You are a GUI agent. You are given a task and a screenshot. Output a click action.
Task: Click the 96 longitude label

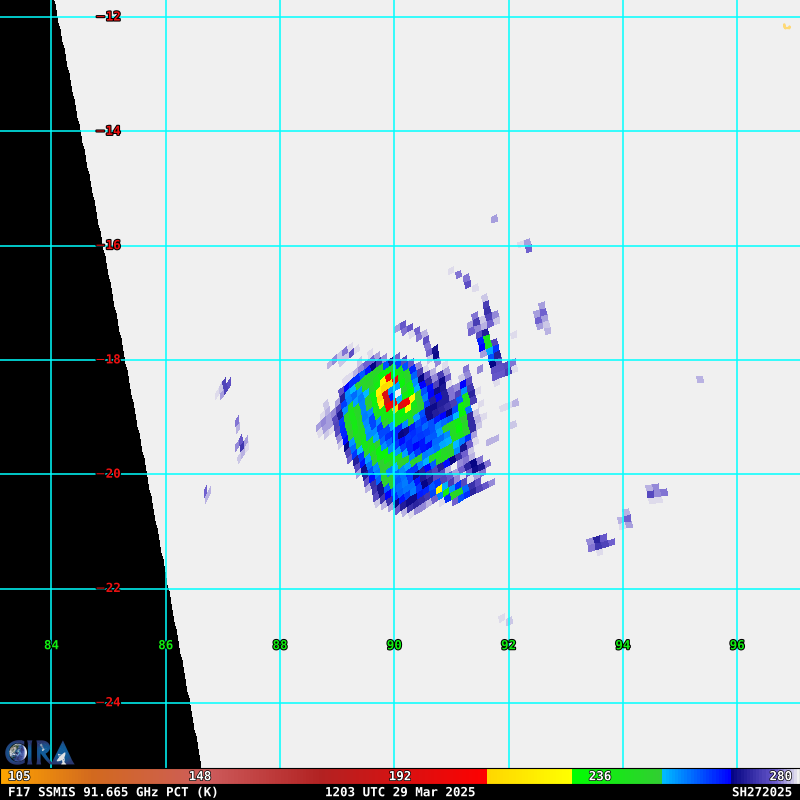pyautogui.click(x=737, y=645)
